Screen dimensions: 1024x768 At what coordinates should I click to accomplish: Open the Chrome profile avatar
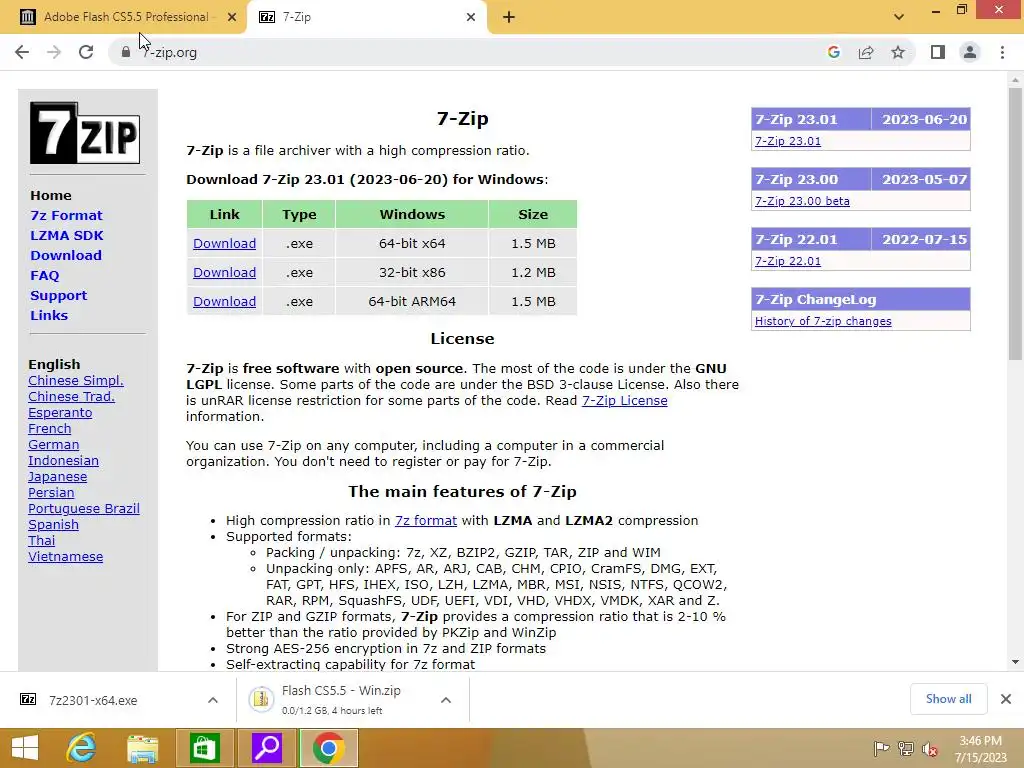pos(970,52)
